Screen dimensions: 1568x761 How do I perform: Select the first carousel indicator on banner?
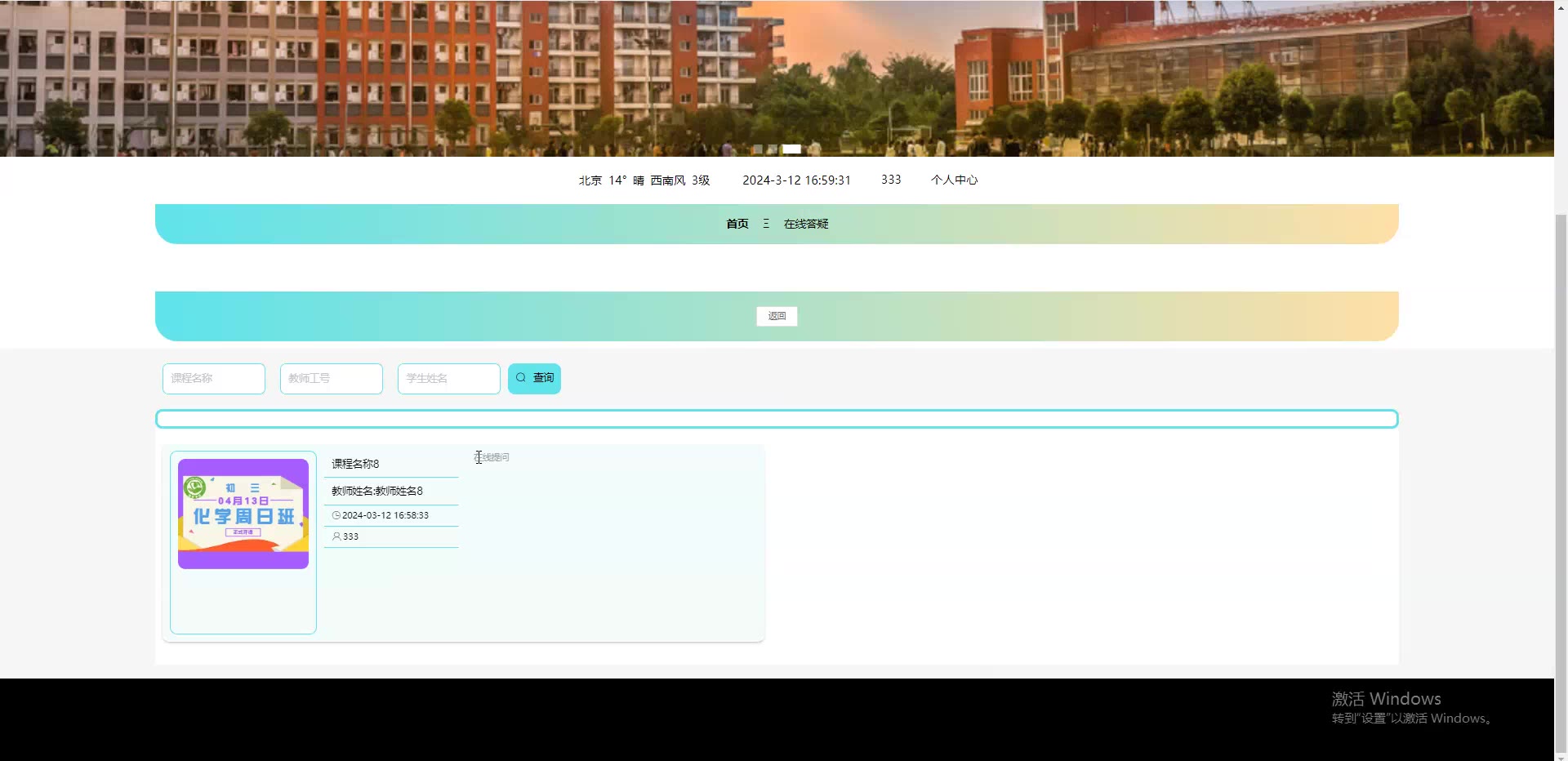[x=757, y=149]
